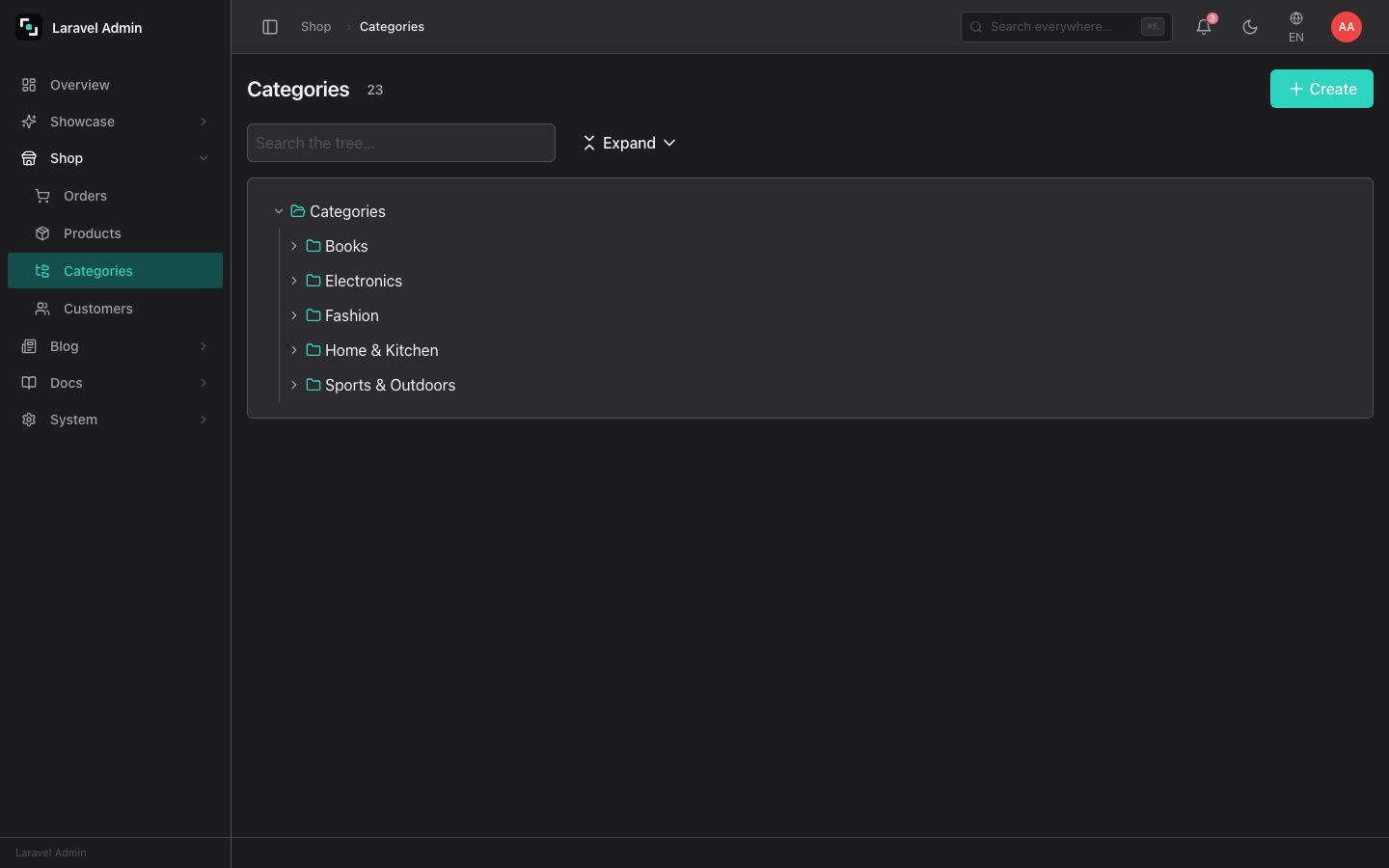Open the Overview page
1389x868 pixels.
click(x=115, y=85)
